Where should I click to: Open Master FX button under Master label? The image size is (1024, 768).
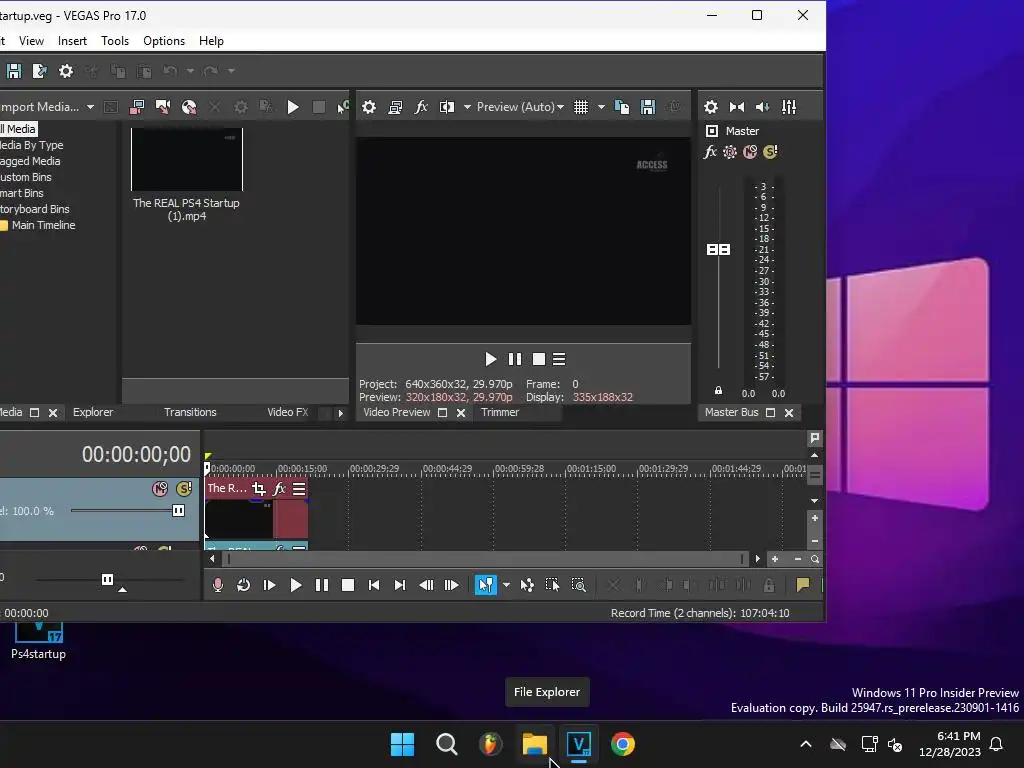click(x=711, y=152)
